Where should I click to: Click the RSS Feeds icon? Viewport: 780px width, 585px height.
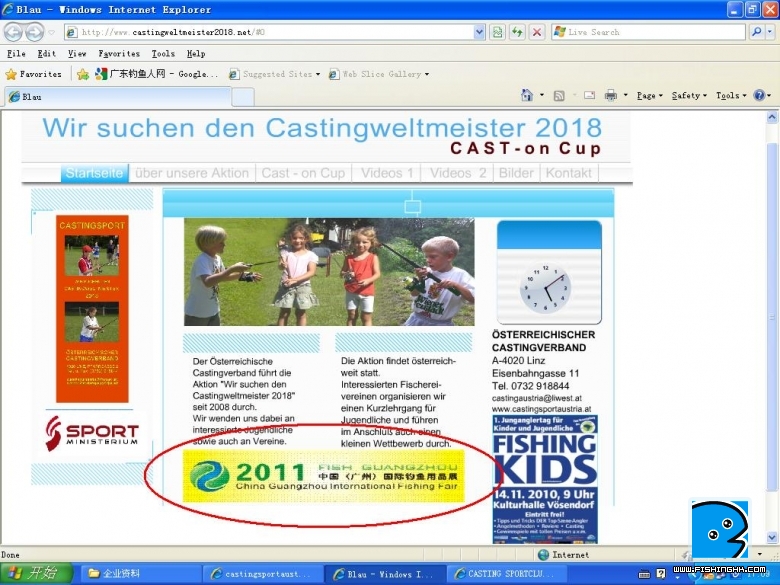[559, 96]
